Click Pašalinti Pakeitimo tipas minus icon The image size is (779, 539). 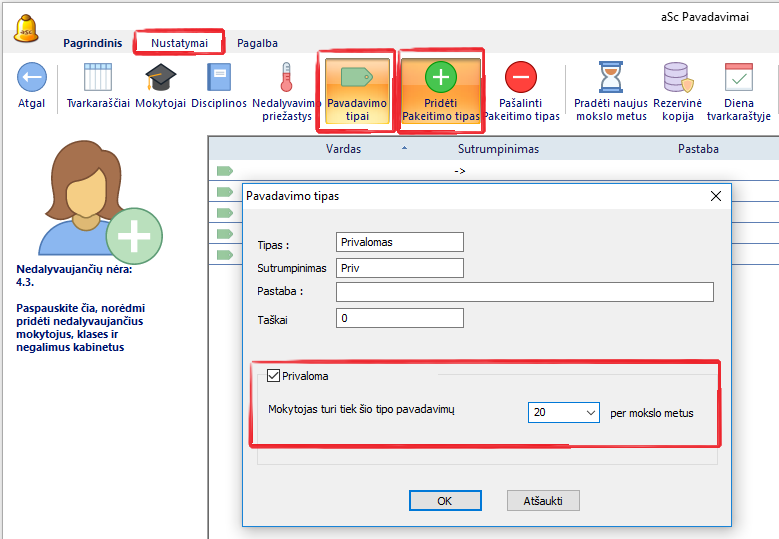(521, 77)
